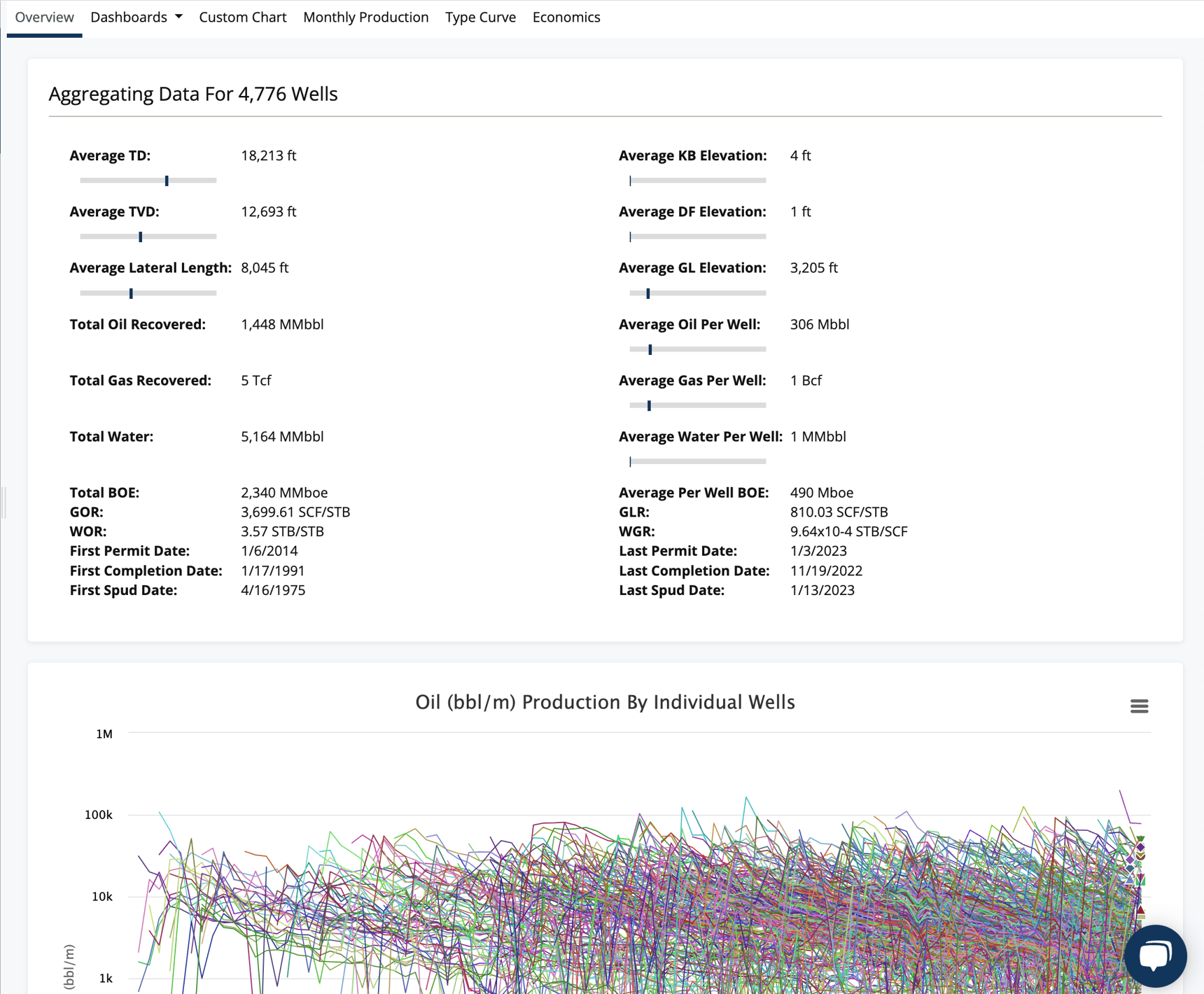Switch to the Economics tab

[566, 17]
